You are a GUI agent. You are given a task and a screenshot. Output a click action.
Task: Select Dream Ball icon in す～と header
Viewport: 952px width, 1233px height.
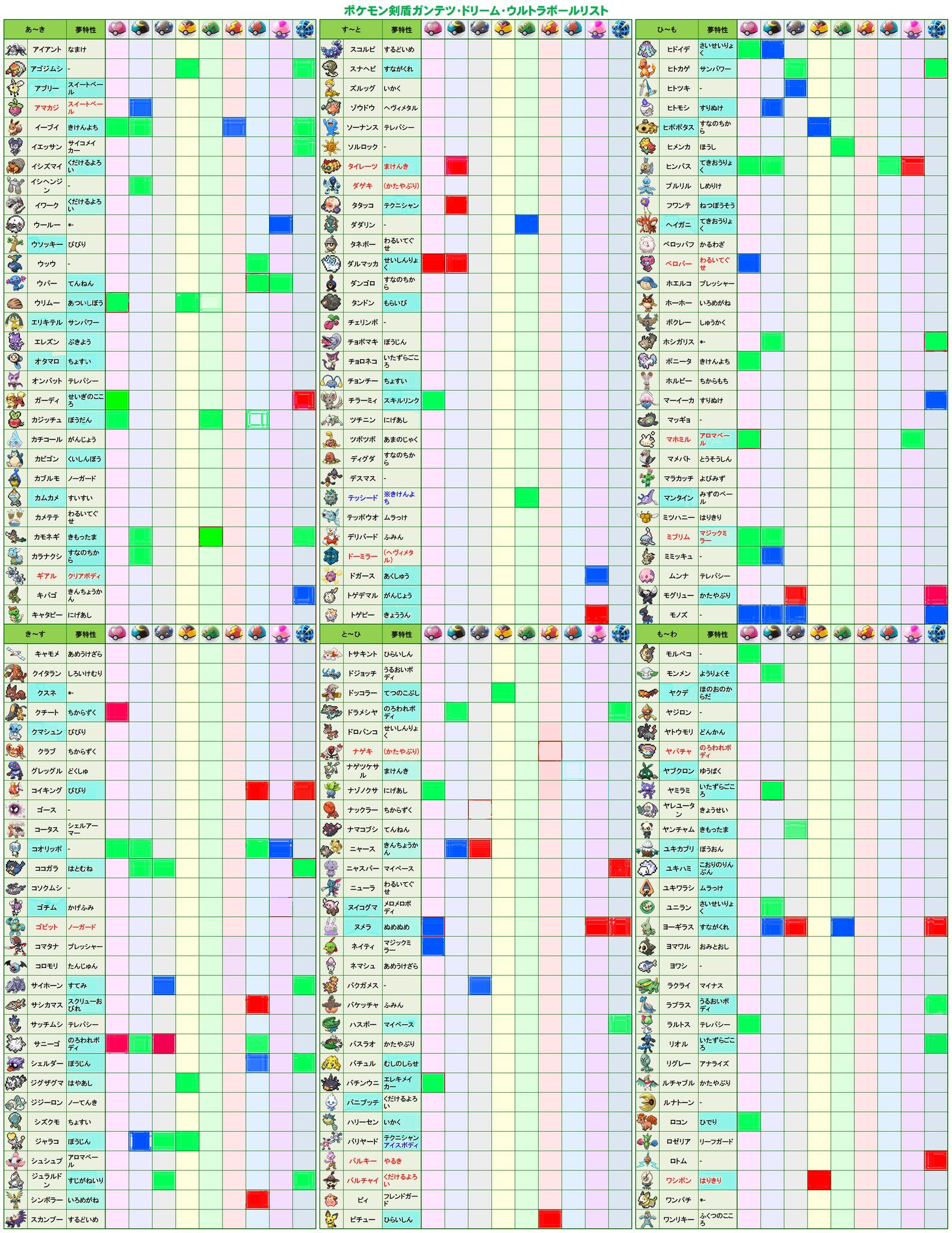pos(596,29)
